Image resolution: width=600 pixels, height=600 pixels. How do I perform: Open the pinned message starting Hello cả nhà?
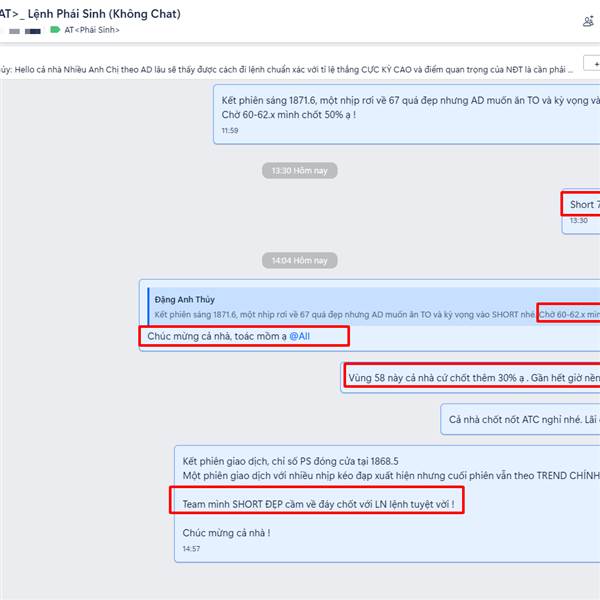click(287, 70)
